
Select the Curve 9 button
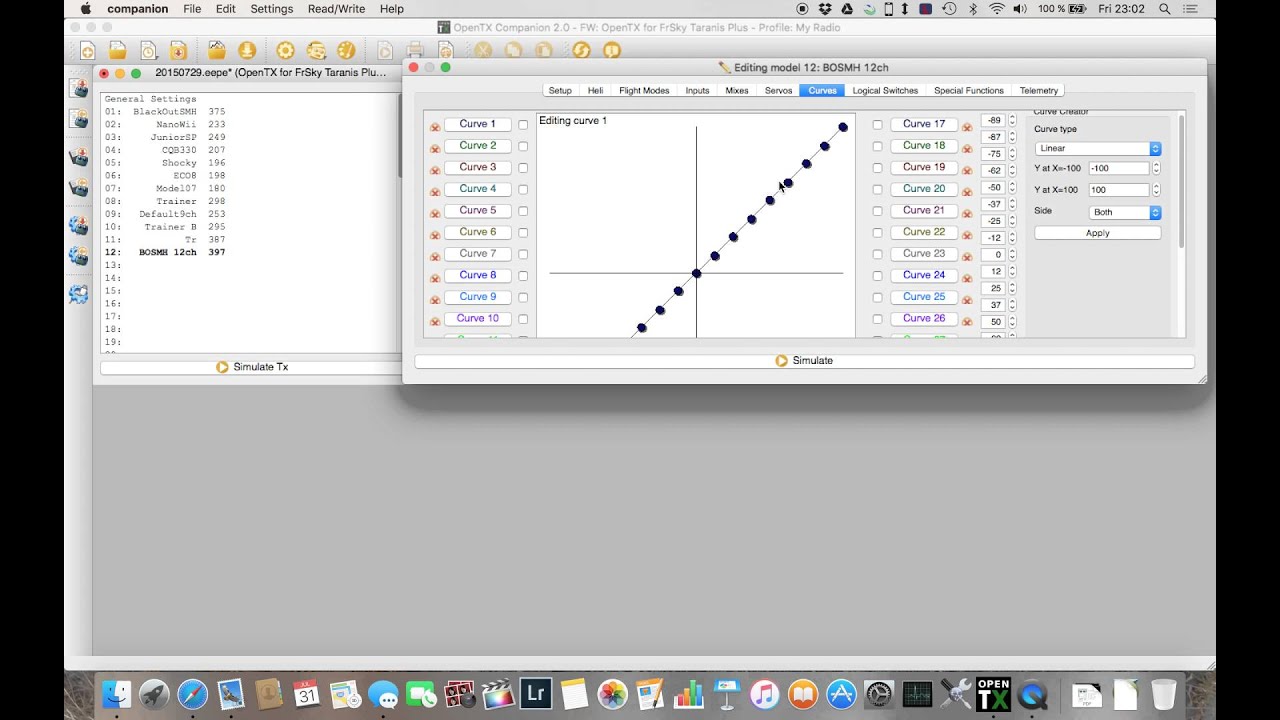pyautogui.click(x=478, y=297)
